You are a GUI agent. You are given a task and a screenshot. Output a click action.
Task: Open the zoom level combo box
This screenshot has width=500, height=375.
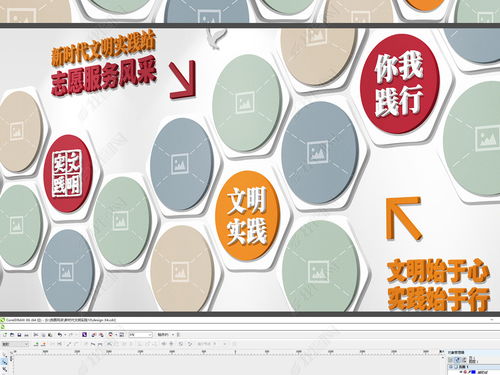click(140, 335)
